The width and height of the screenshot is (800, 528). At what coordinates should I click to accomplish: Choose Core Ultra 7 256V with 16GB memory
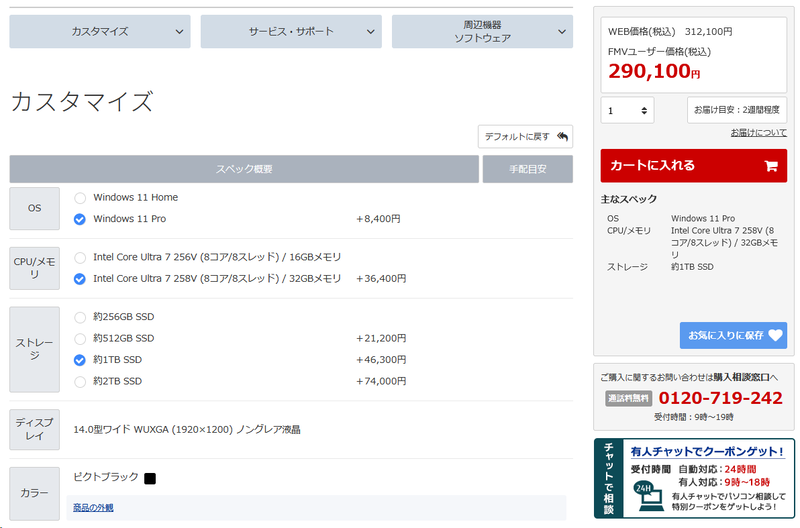point(80,258)
